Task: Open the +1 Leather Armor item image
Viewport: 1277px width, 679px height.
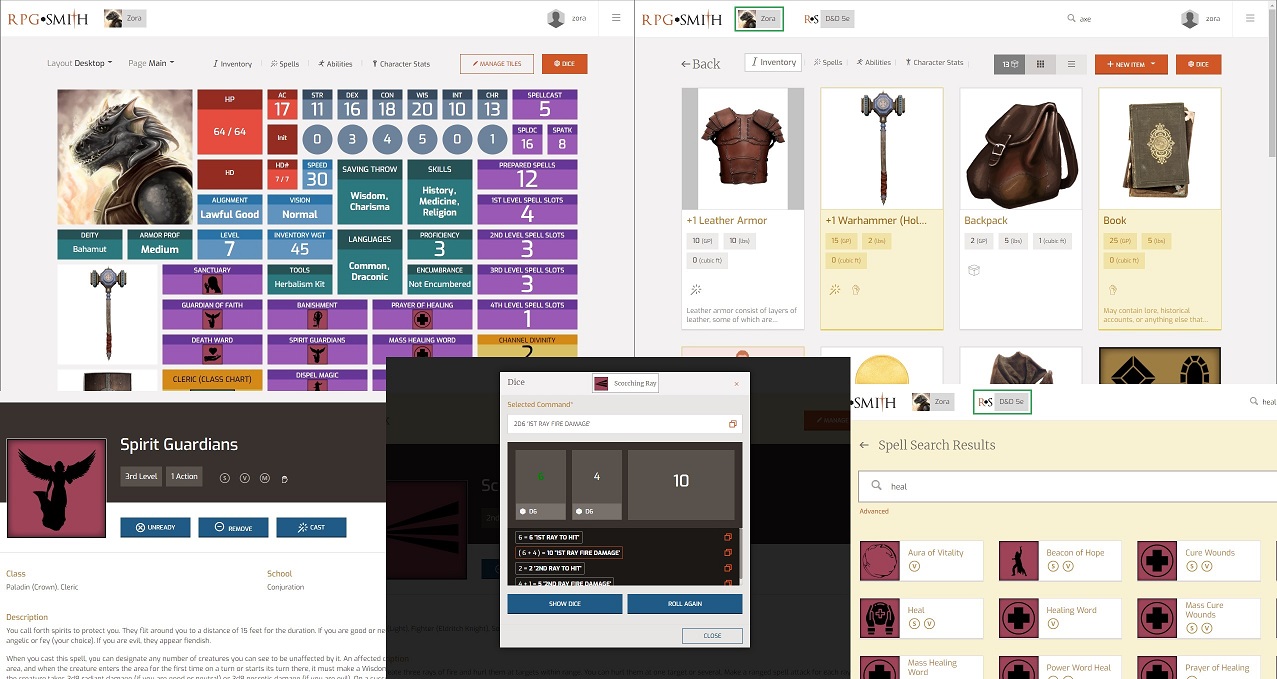Action: click(742, 149)
